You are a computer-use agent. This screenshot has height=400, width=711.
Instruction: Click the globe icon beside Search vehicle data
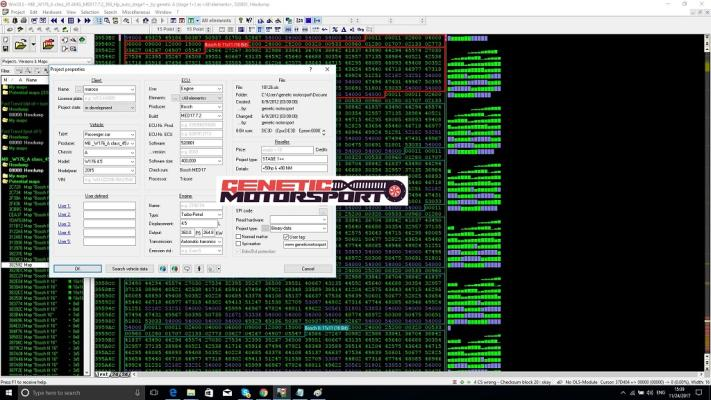pyautogui.click(x=160, y=268)
